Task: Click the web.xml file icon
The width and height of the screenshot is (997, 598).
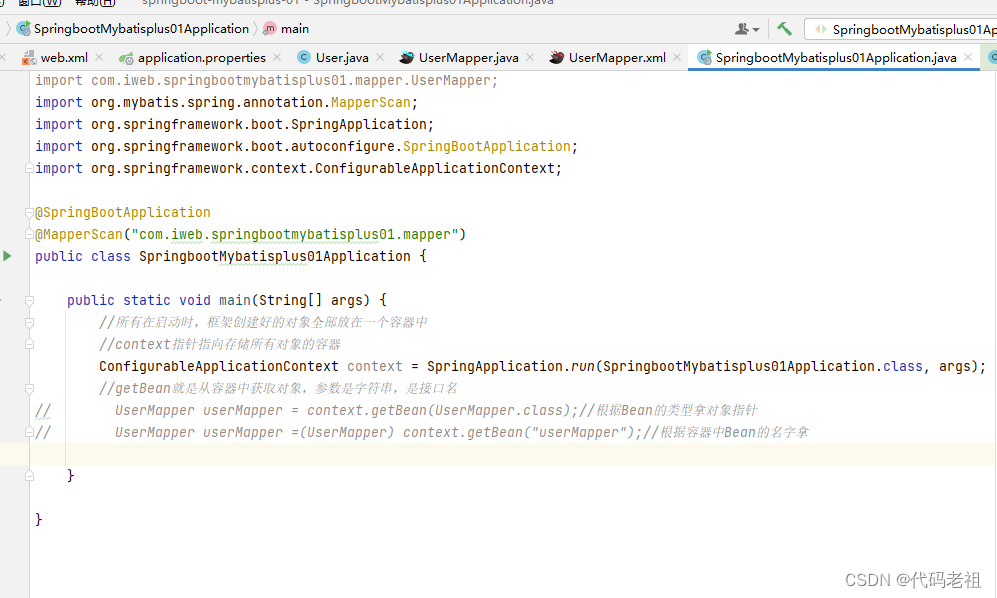Action: click(29, 58)
